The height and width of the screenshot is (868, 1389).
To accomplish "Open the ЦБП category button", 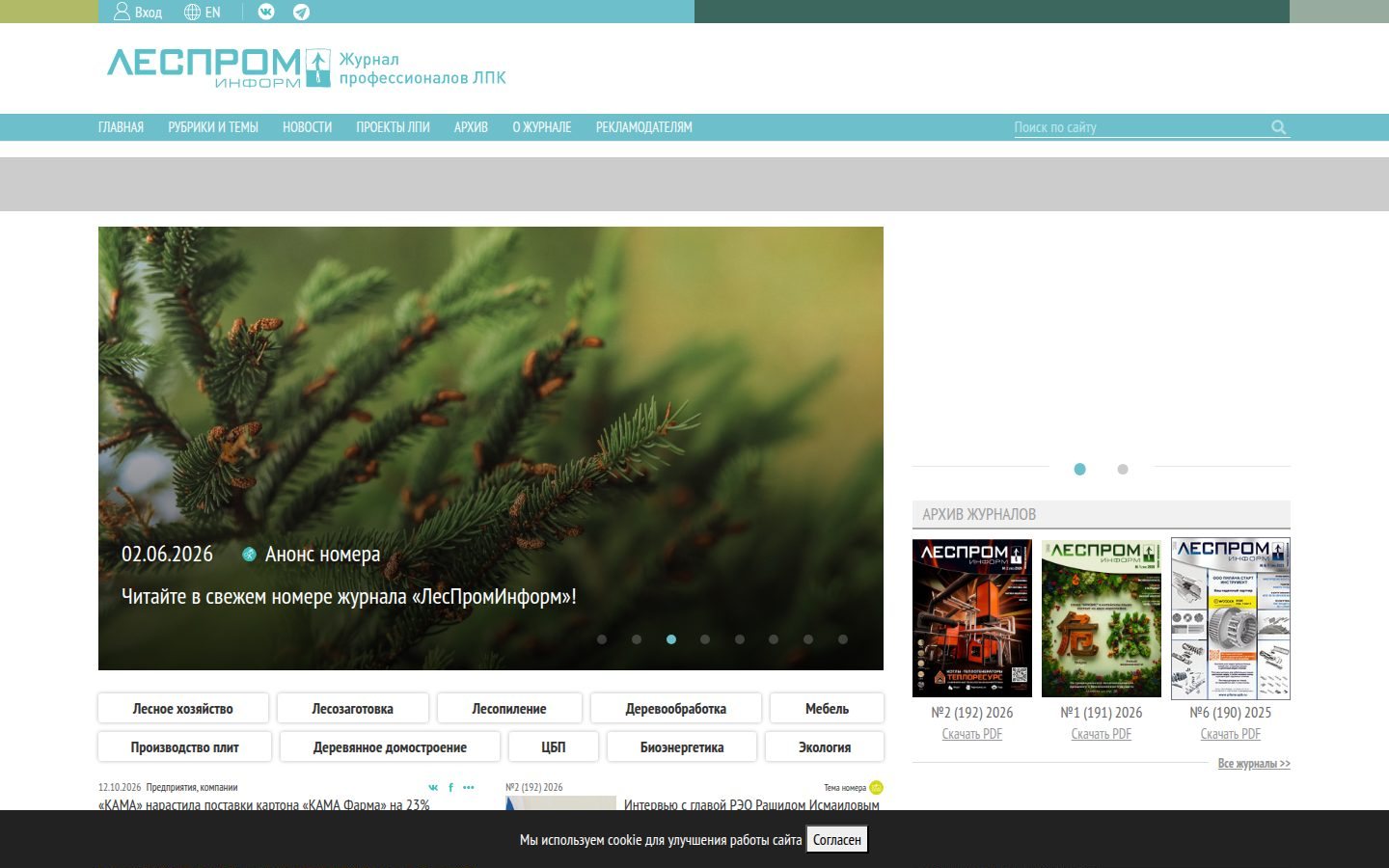I will point(554,747).
